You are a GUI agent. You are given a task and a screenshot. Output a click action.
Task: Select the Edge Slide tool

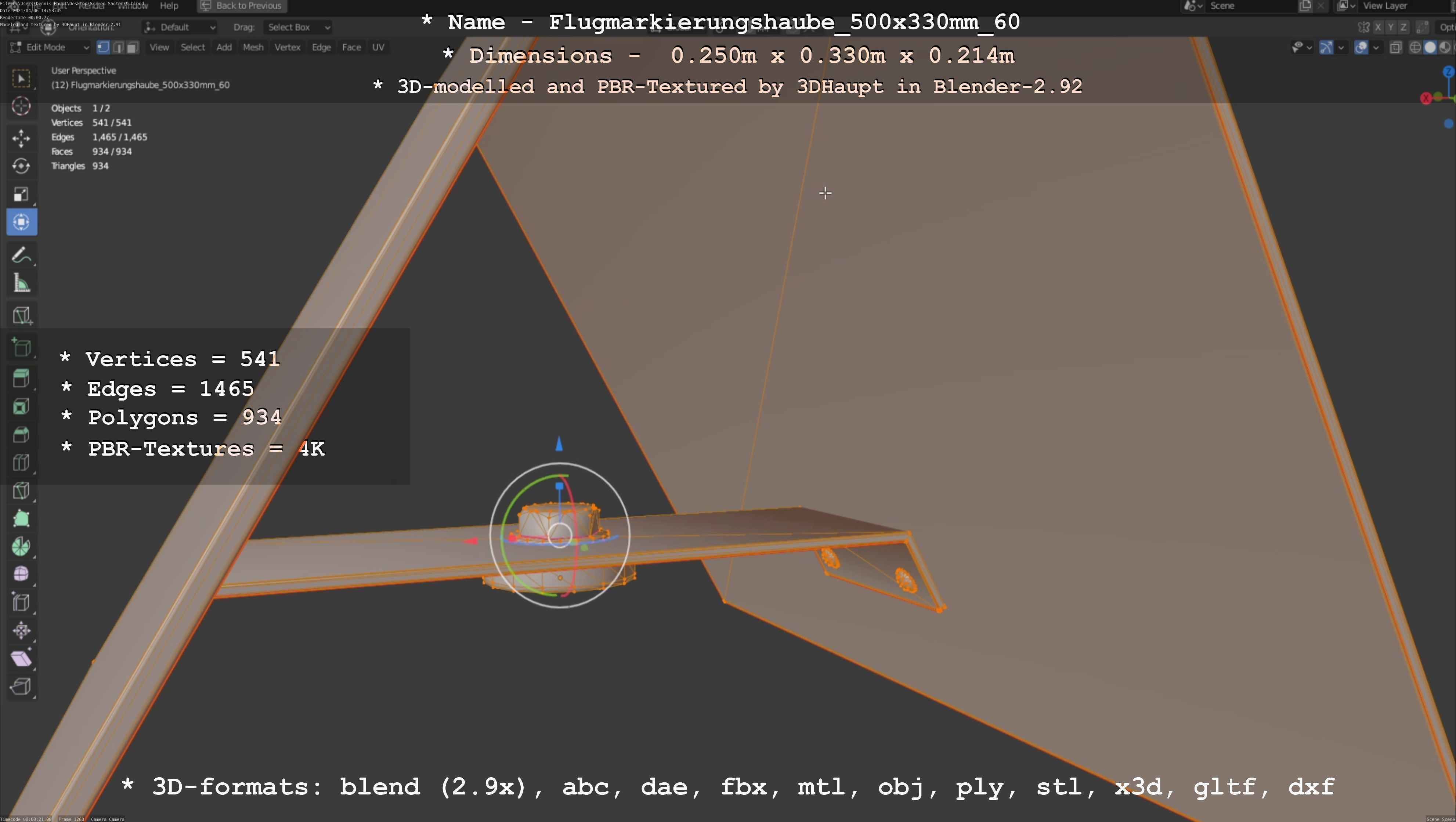pos(21,603)
